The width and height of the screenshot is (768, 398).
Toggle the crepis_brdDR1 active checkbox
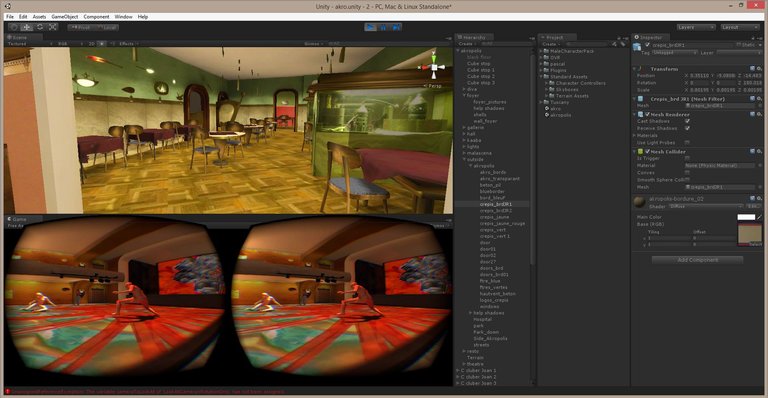[648, 45]
